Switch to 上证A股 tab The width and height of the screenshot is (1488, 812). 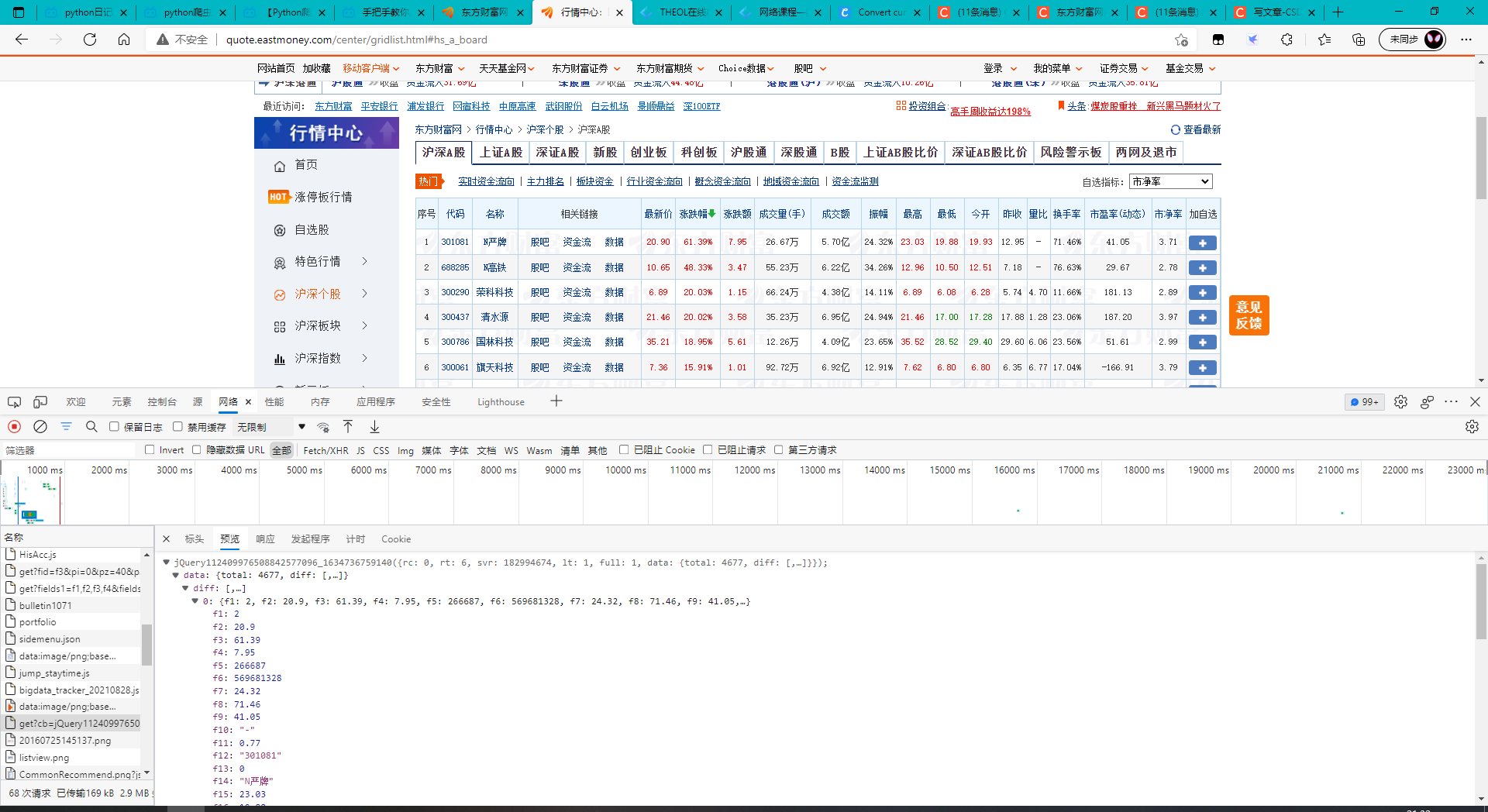(x=501, y=153)
